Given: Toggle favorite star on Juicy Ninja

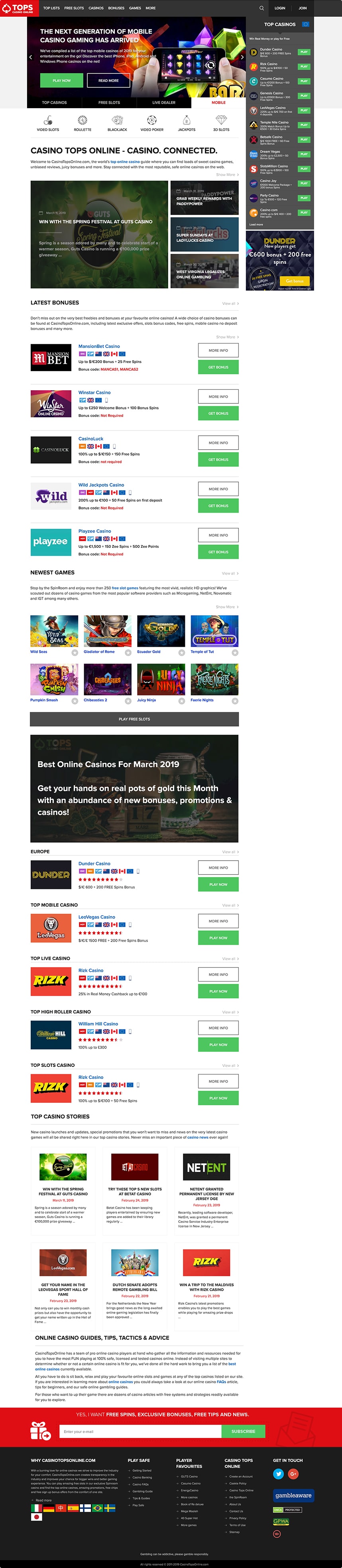Looking at the screenshot, I should click(181, 701).
